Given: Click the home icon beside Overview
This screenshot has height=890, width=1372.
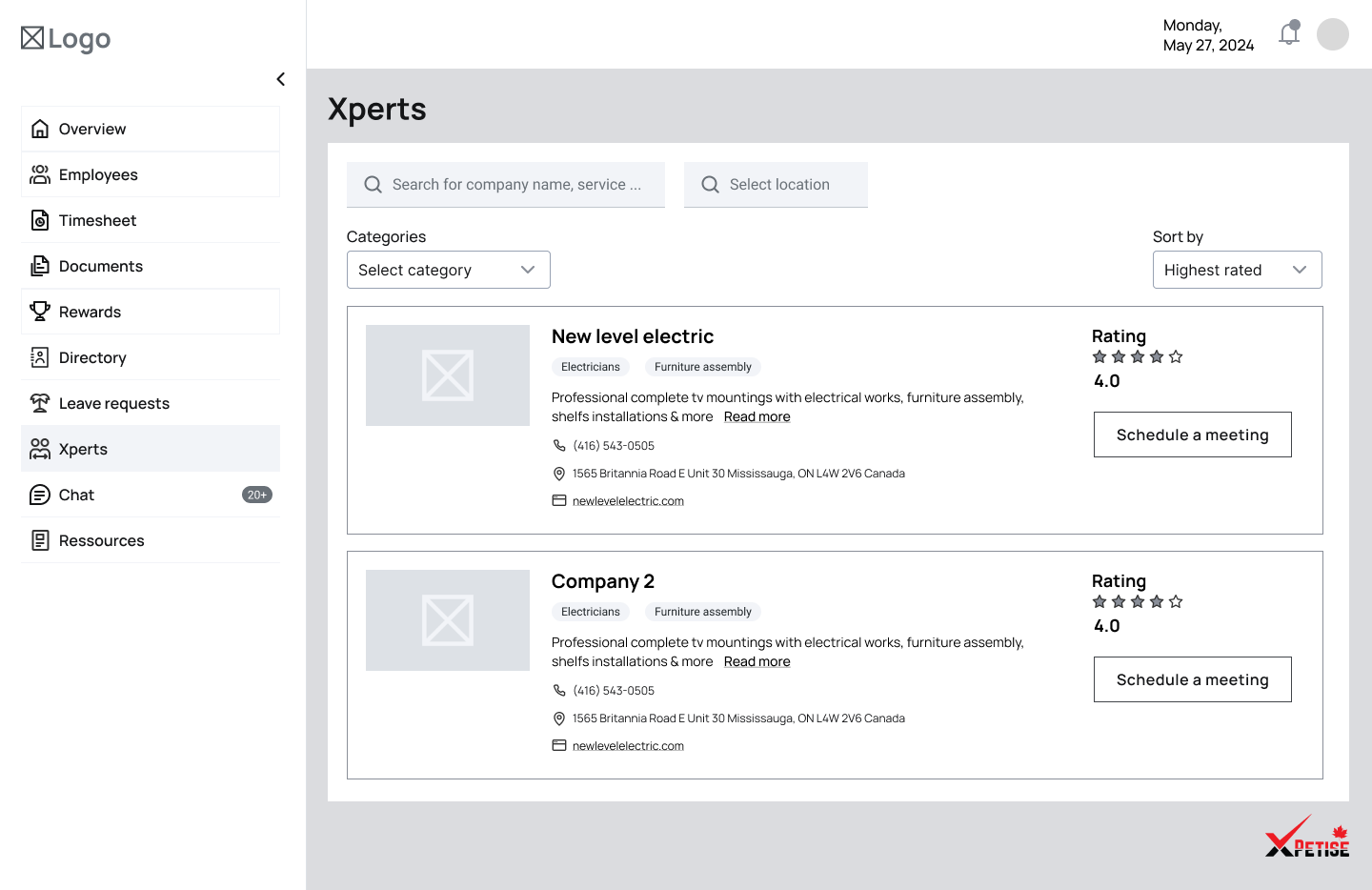Looking at the screenshot, I should coord(39,128).
